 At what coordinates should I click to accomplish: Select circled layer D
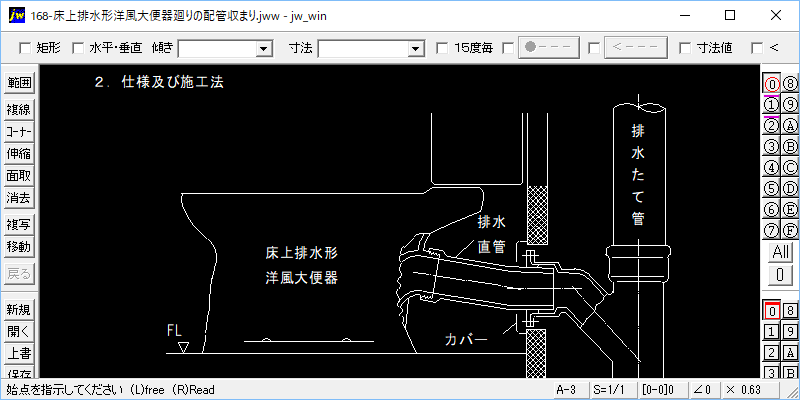pos(790,188)
